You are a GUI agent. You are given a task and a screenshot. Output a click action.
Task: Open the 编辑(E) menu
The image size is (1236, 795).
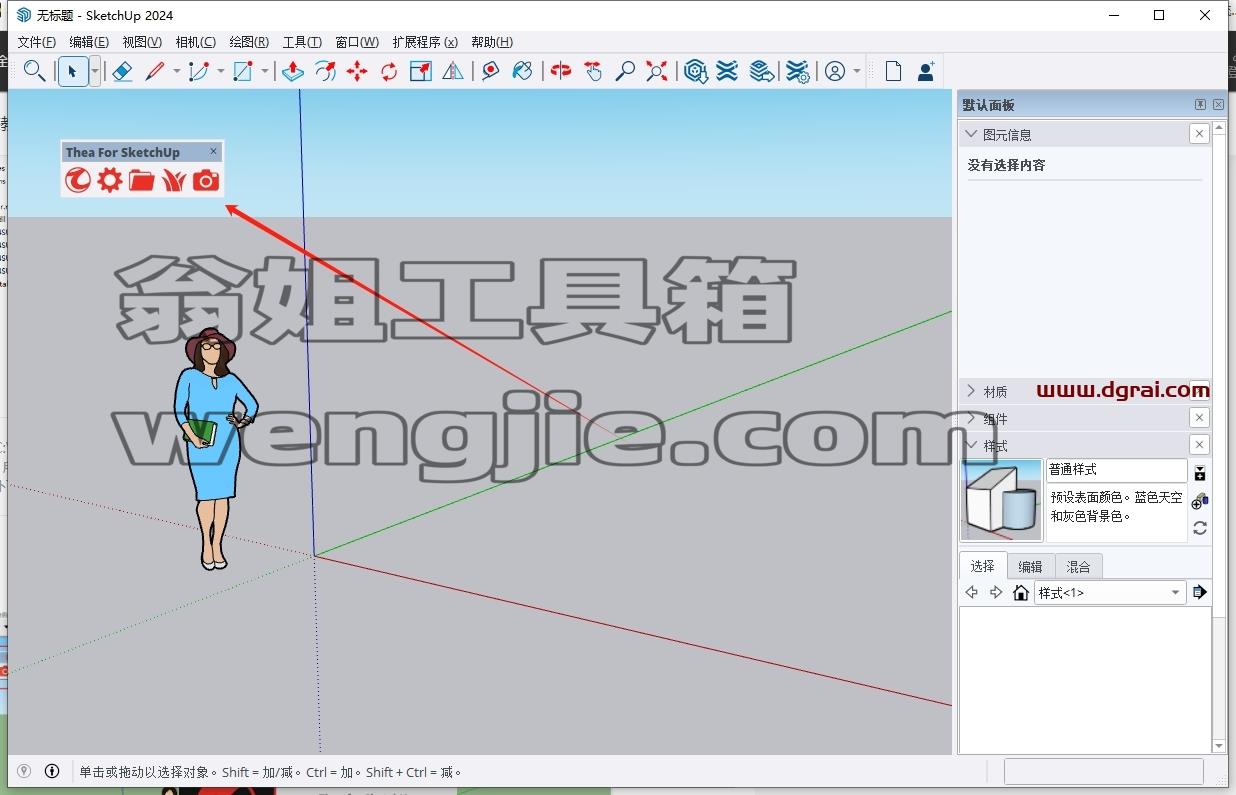tap(89, 42)
